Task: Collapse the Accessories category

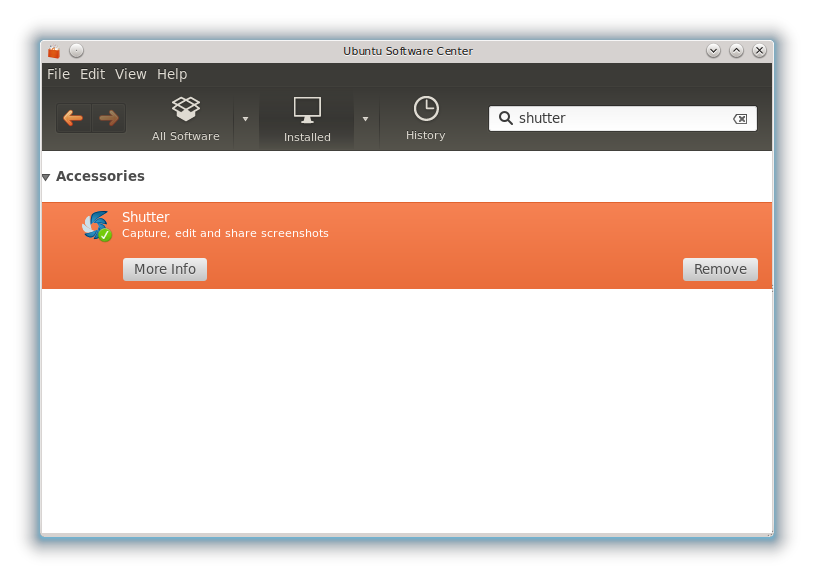Action: pos(46,178)
